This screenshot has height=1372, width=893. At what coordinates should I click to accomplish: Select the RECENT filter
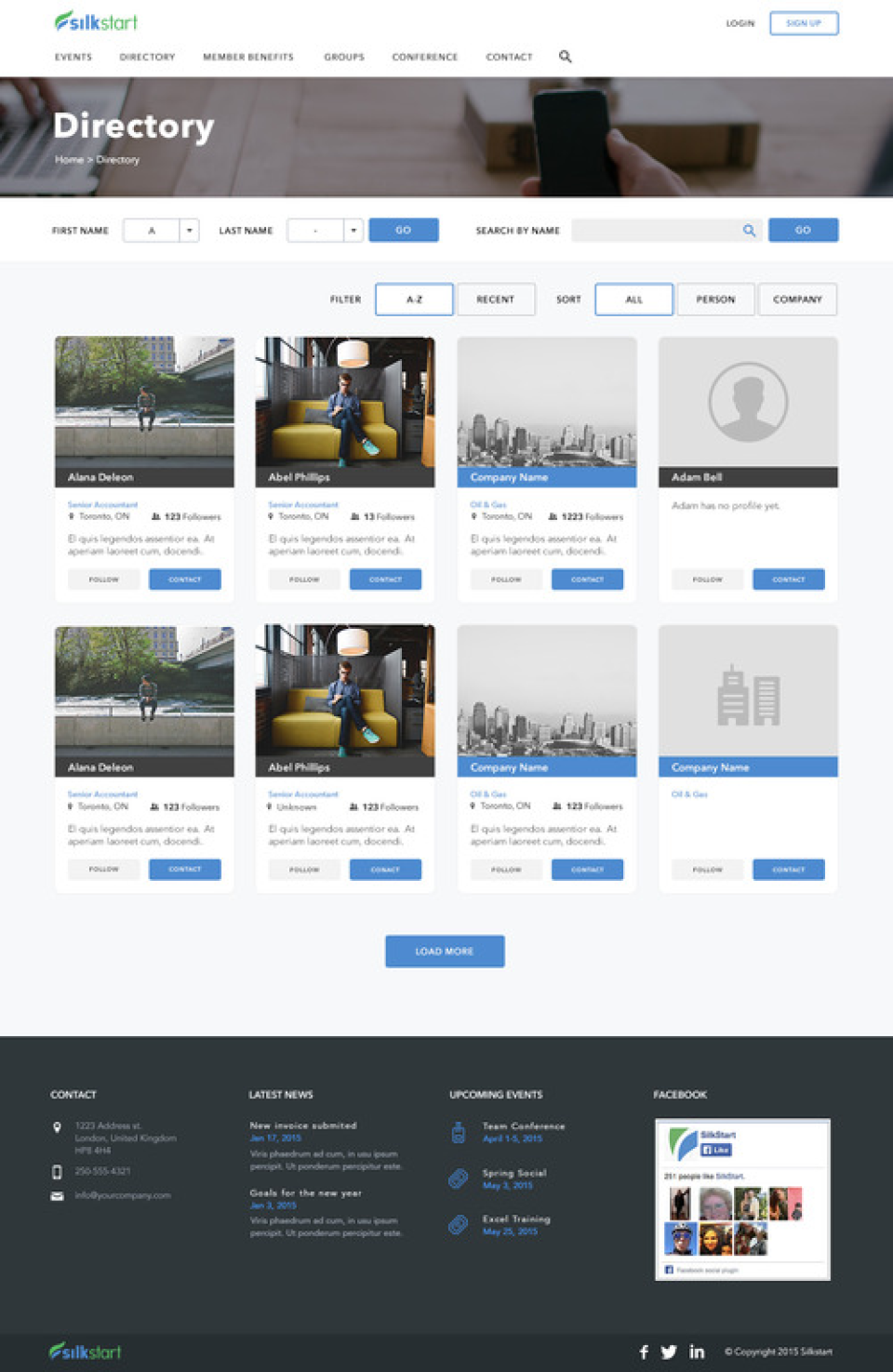[x=496, y=300]
